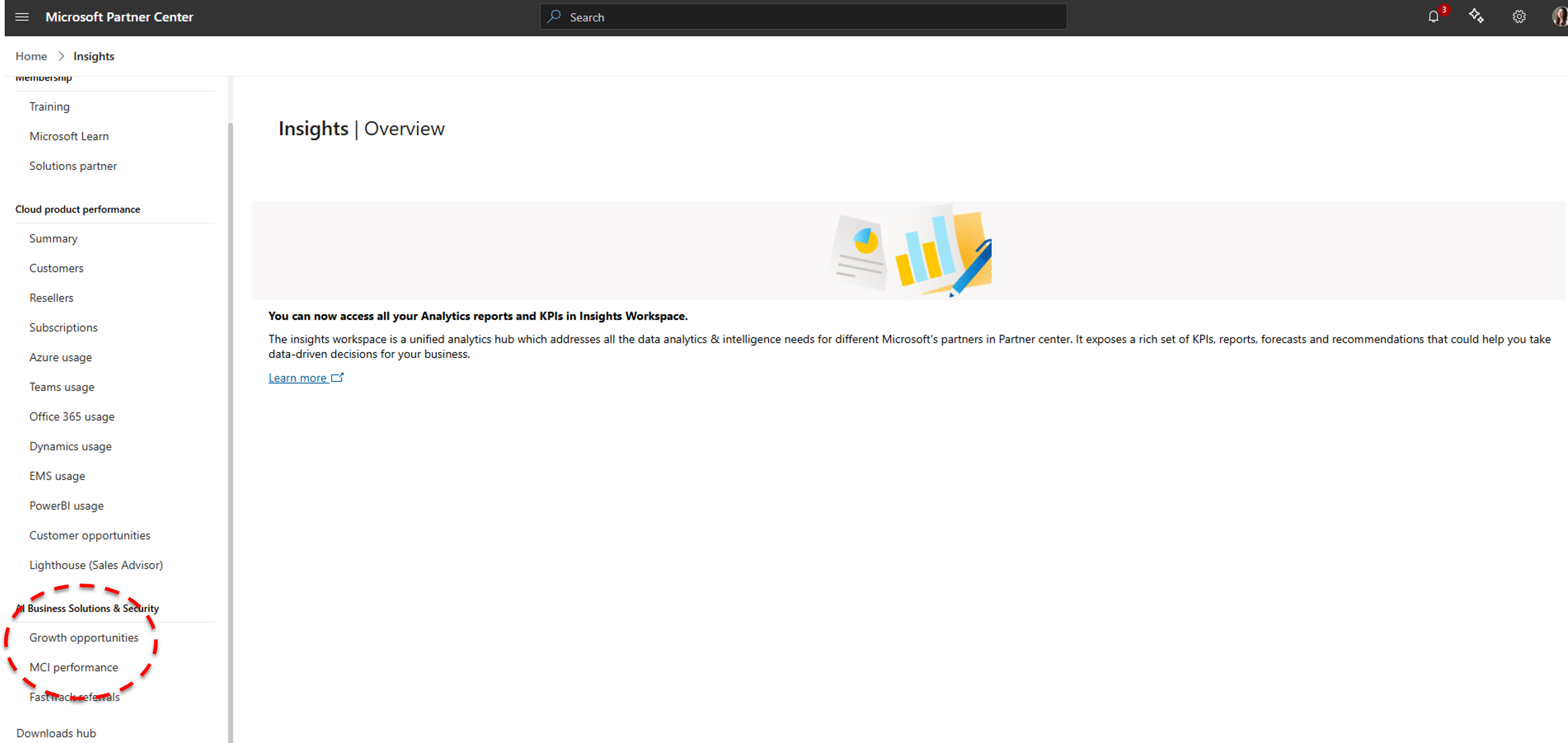Open the Downloads hub

[56, 733]
